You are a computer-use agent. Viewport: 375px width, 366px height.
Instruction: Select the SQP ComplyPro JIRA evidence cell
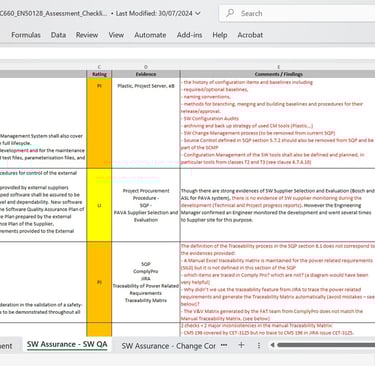(146, 282)
